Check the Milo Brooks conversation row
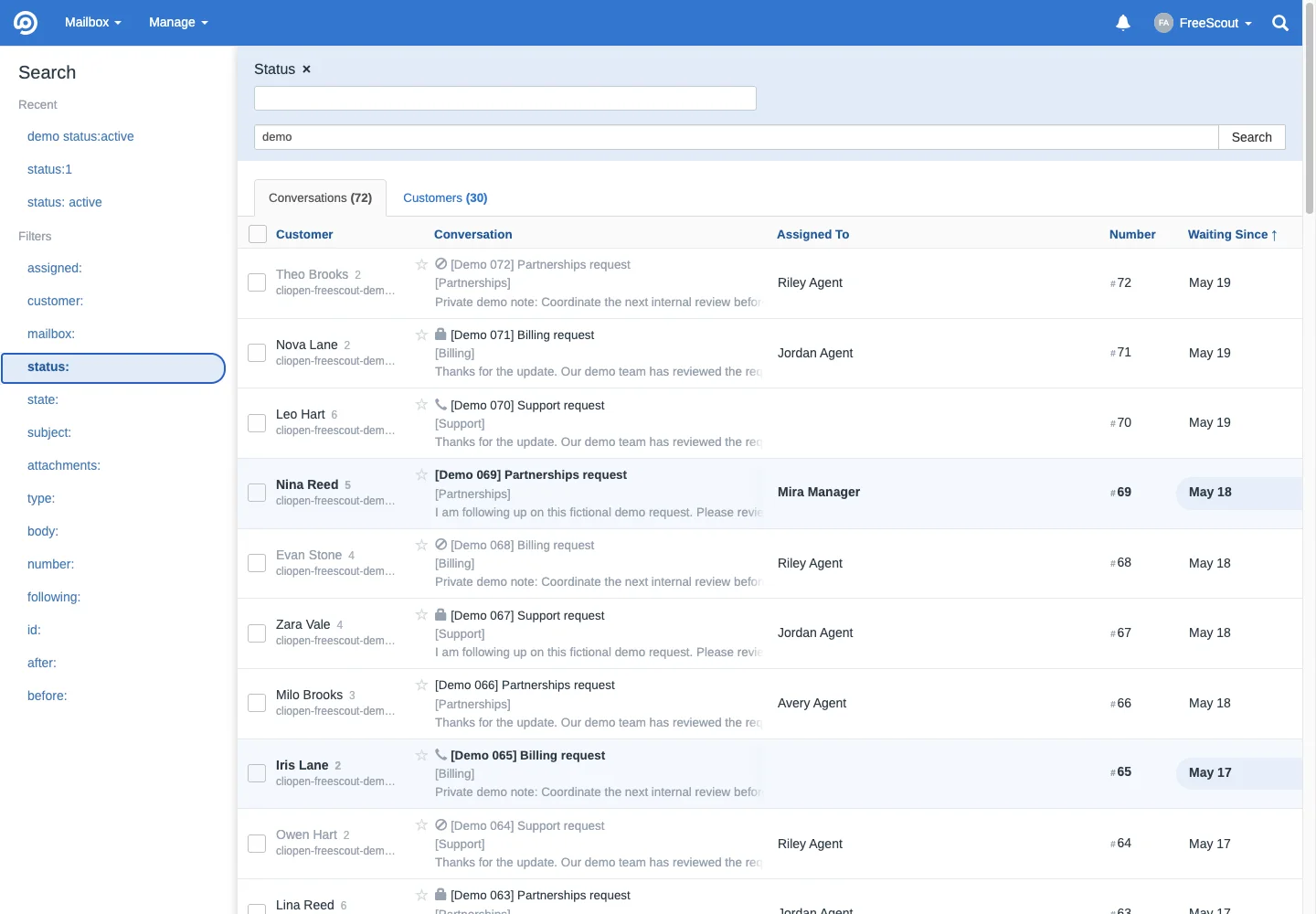 click(257, 703)
